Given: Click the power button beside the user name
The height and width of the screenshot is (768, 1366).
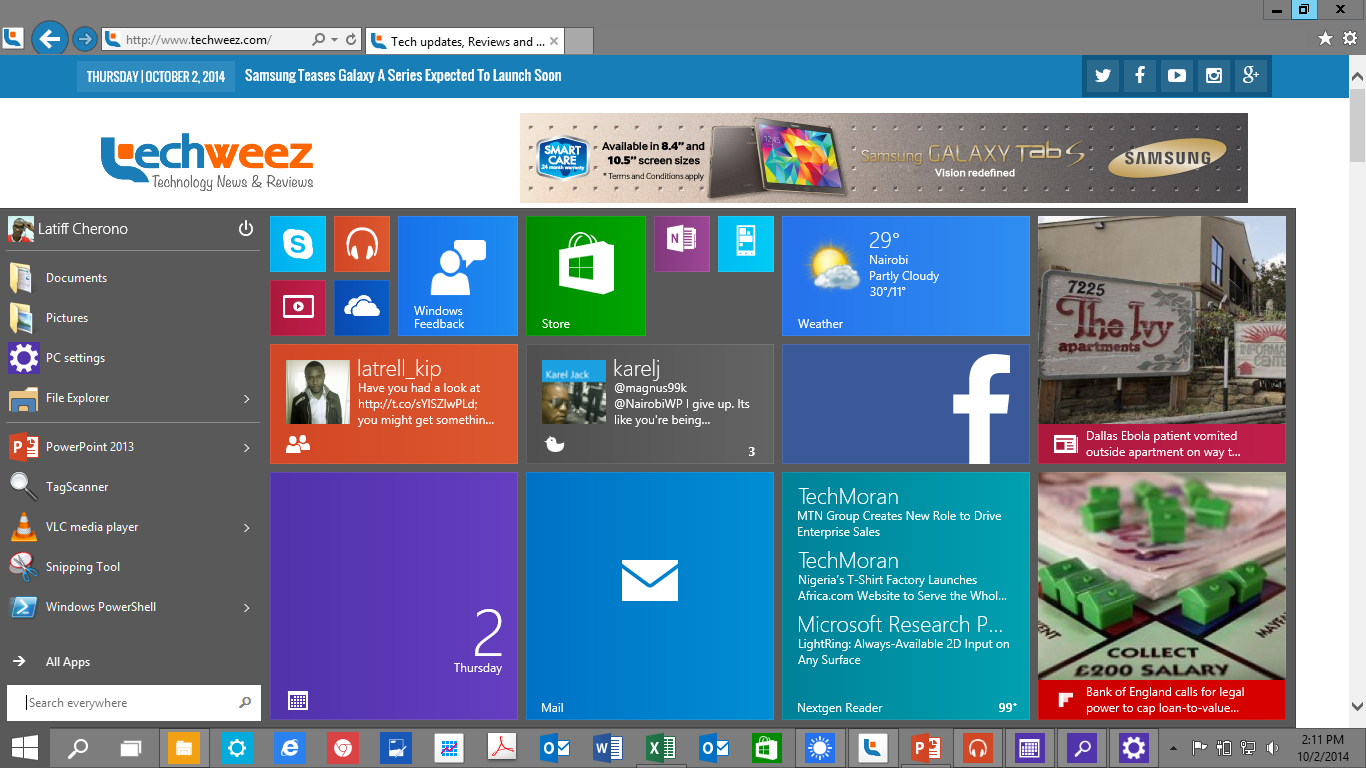Looking at the screenshot, I should (x=246, y=229).
